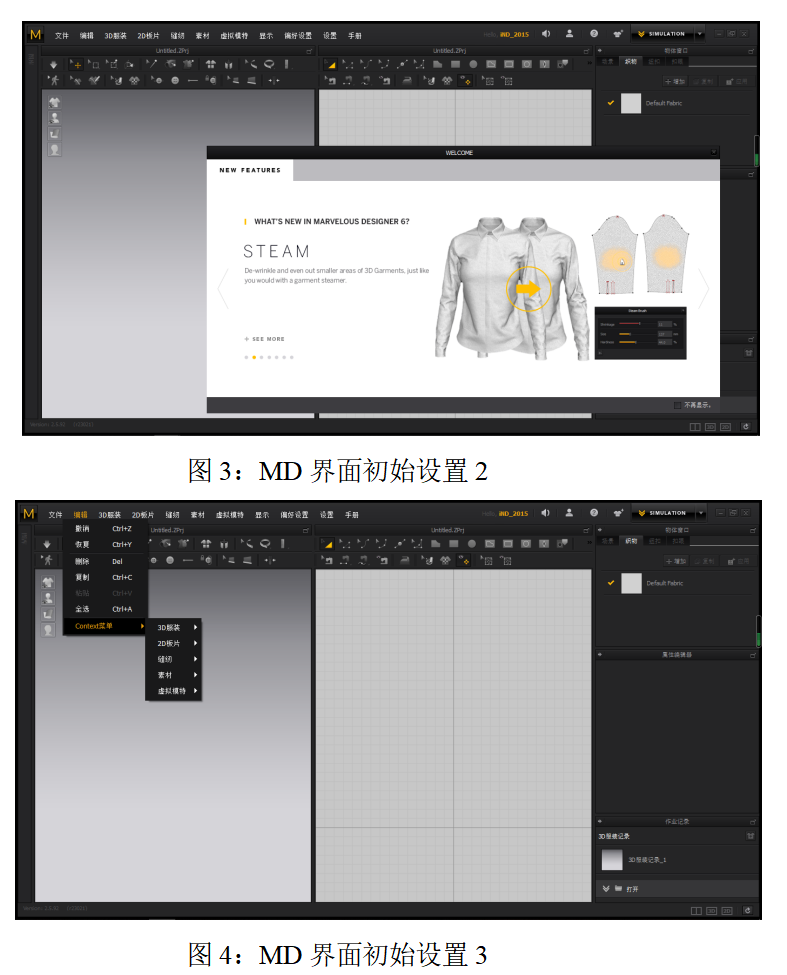Select the yellow Edit Pattern tool in Figure 3 2D toolbar
The image size is (787, 975).
pos(330,64)
